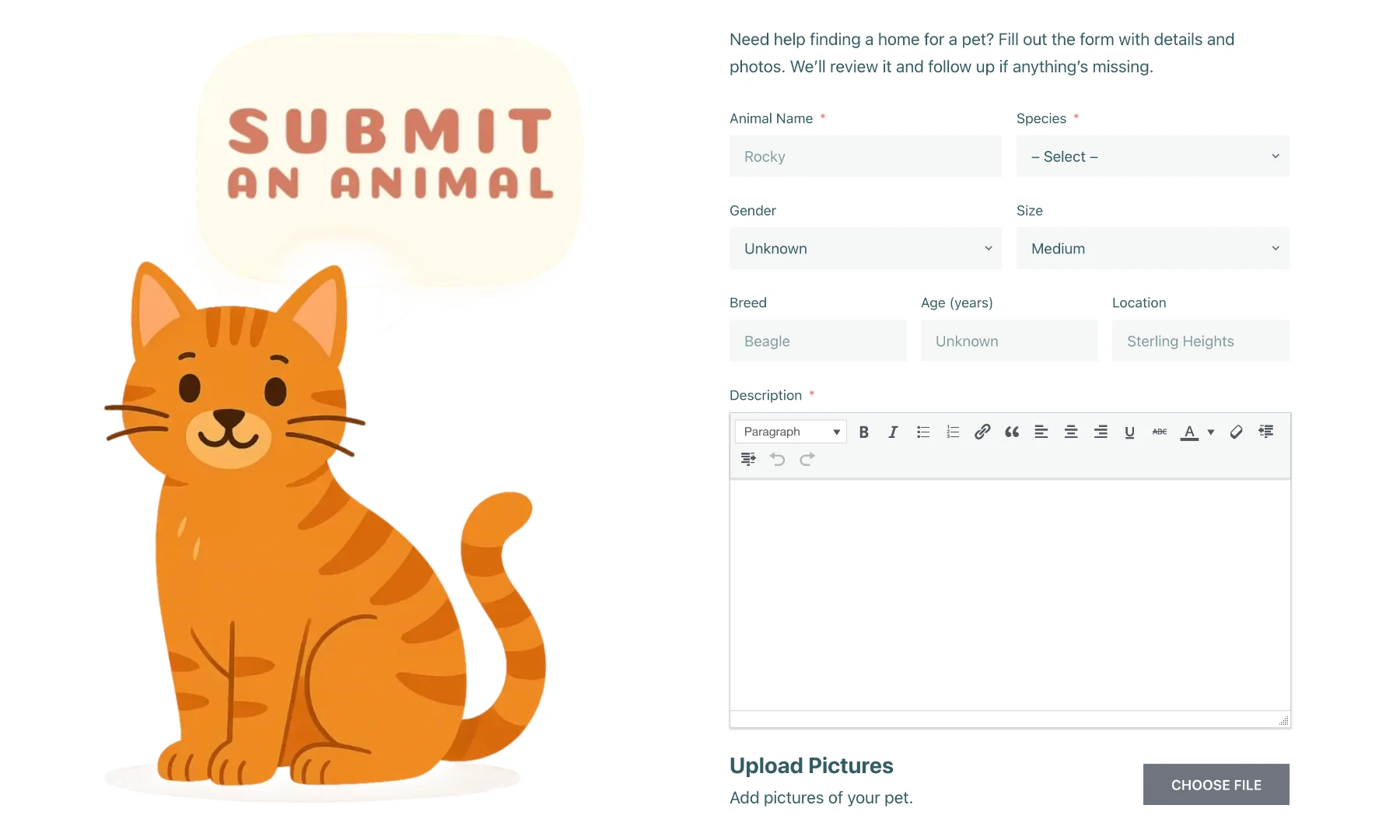Open the text color picker arrow

click(1209, 432)
